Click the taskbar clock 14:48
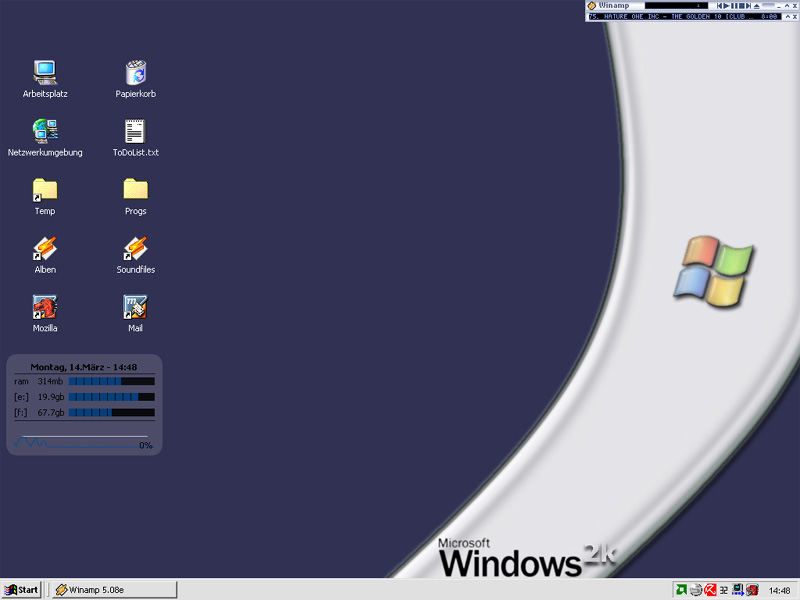This screenshot has height=600, width=800. pyautogui.click(x=779, y=590)
